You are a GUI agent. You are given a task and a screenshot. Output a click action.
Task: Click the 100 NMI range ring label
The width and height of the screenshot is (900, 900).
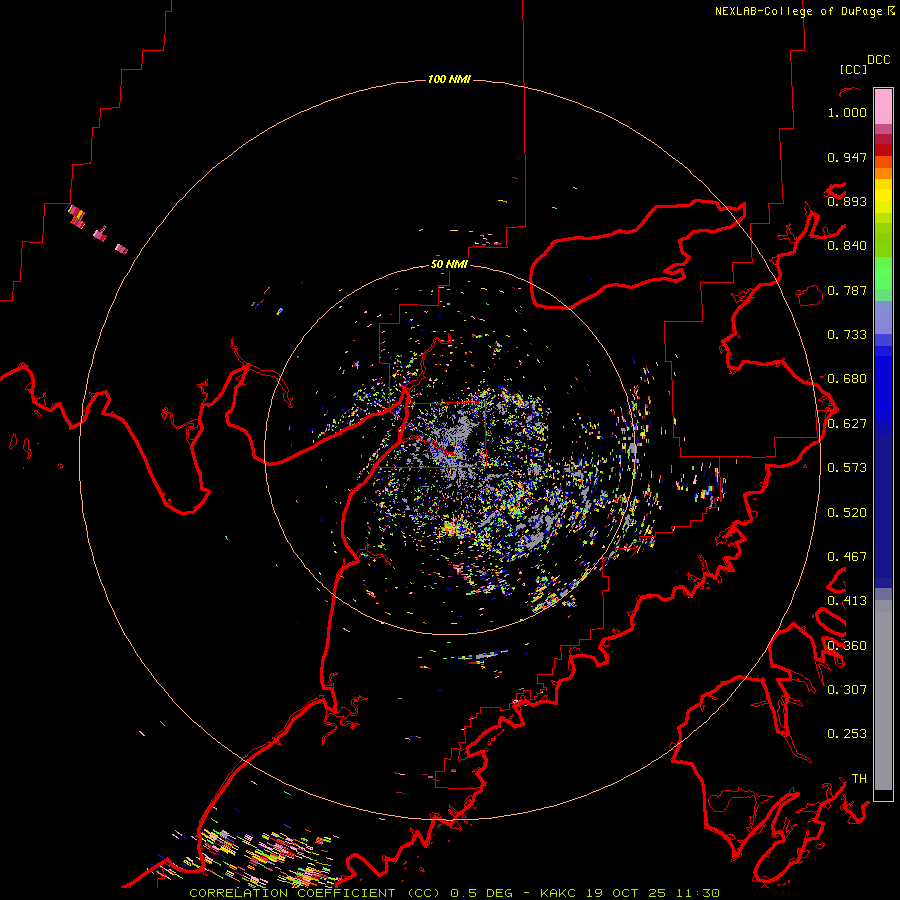click(449, 79)
